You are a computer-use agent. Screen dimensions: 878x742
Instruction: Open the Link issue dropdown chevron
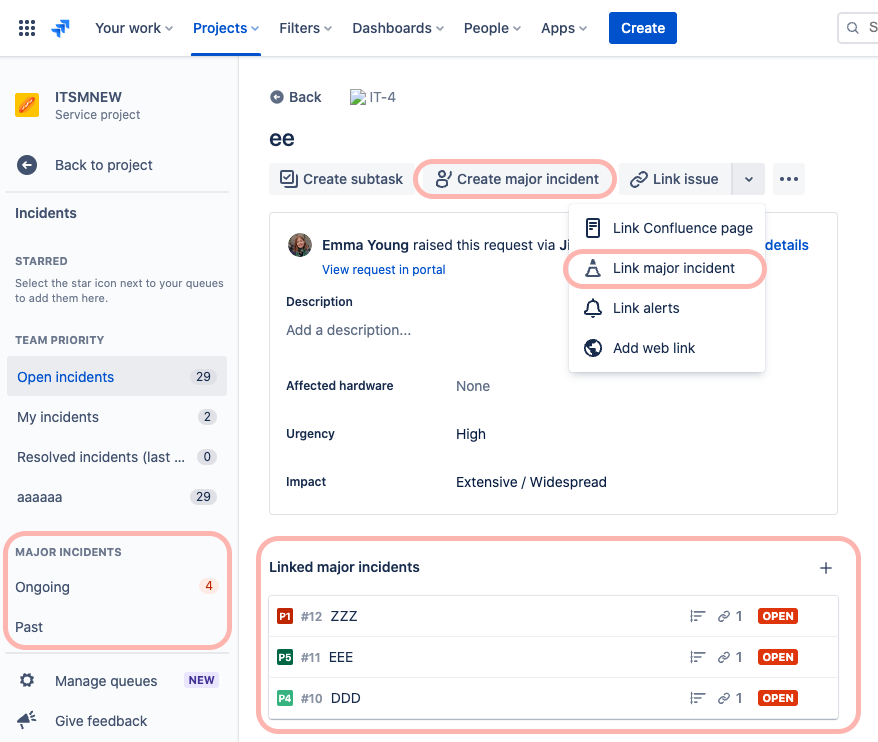pos(748,179)
